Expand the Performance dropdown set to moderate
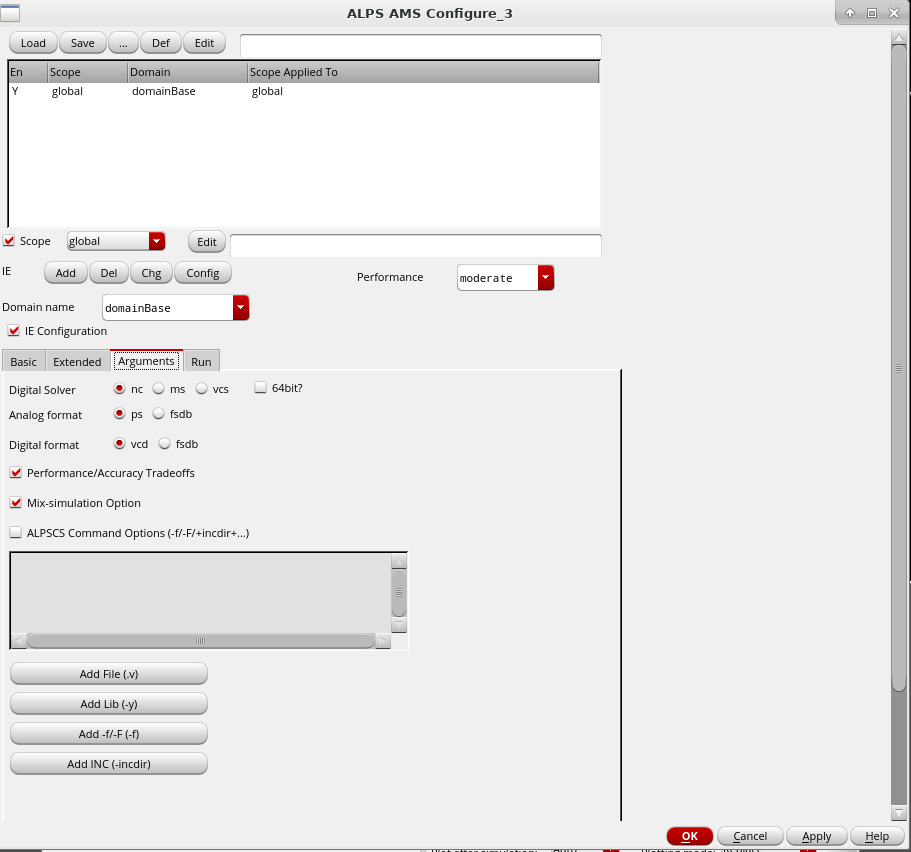Viewport: 911px width, 852px height. point(545,278)
